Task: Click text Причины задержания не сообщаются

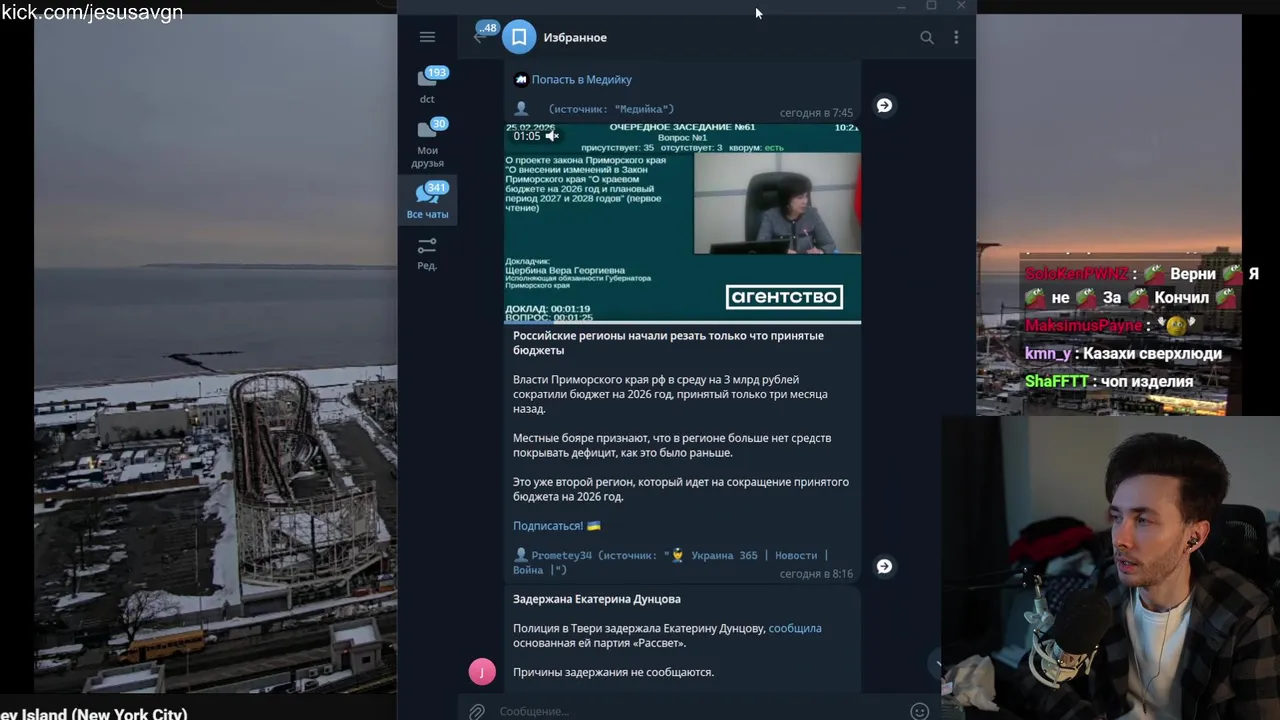Action: coord(613,672)
